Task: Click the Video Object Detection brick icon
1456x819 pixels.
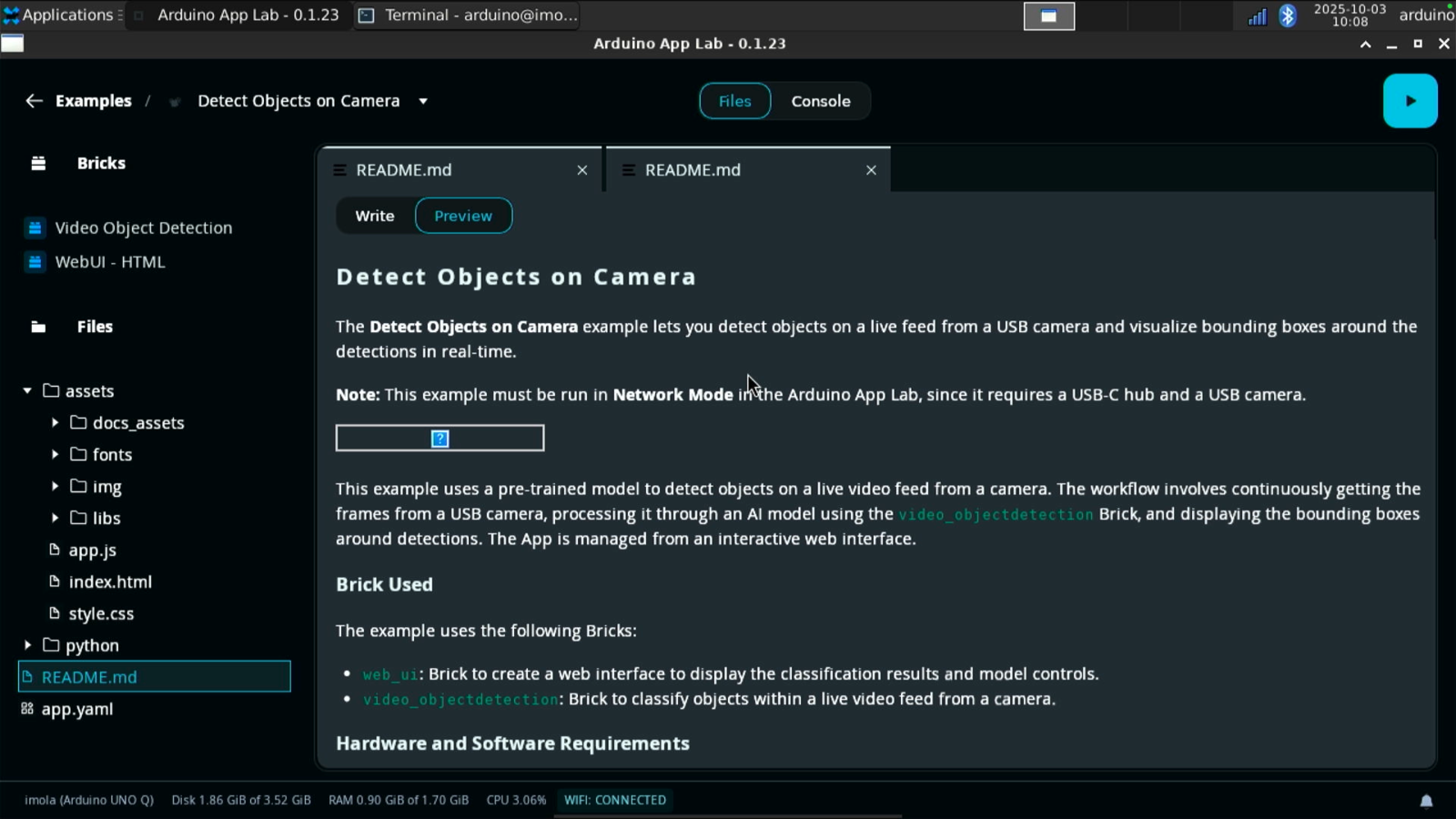Action: [x=35, y=227]
